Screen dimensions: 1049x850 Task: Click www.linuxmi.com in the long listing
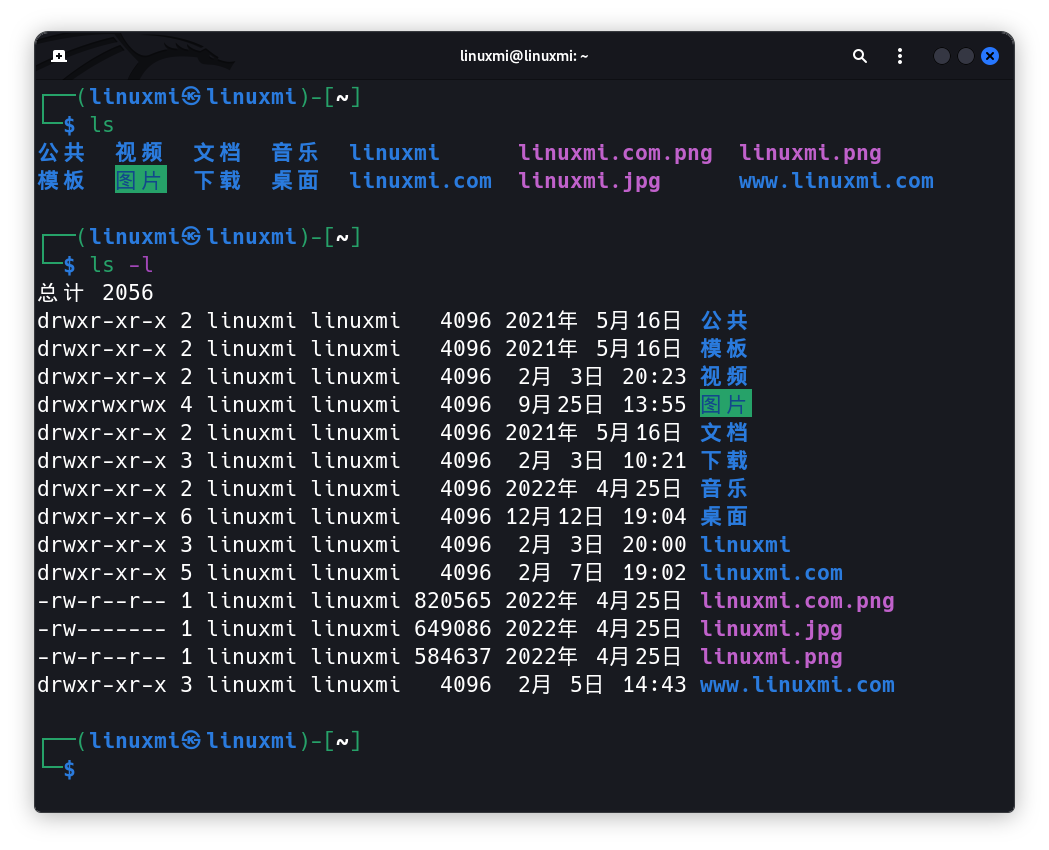797,685
